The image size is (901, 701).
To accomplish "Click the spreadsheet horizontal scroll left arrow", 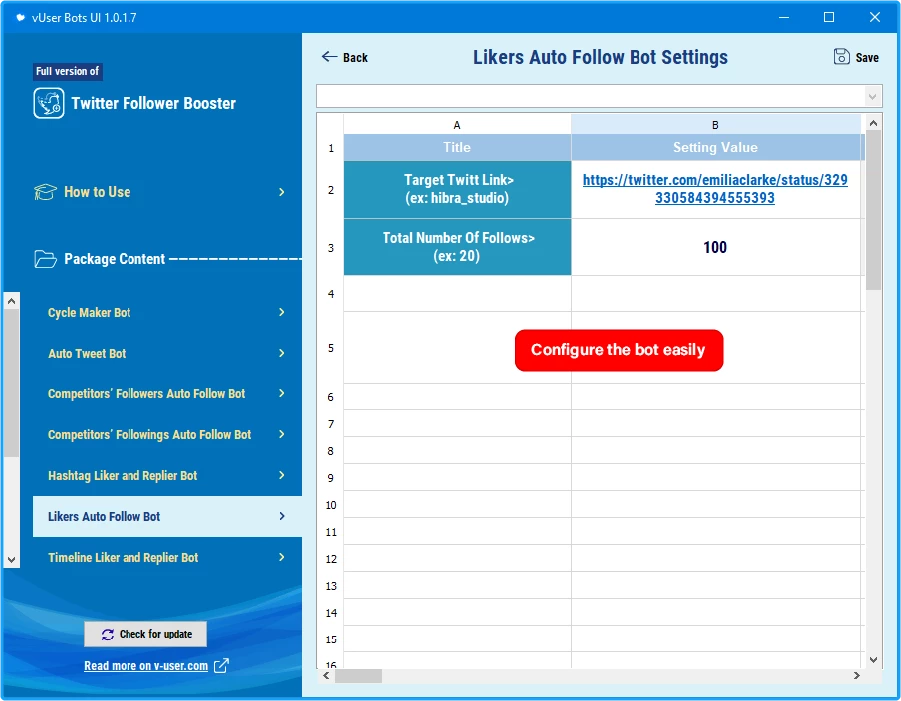I will (x=326, y=675).
